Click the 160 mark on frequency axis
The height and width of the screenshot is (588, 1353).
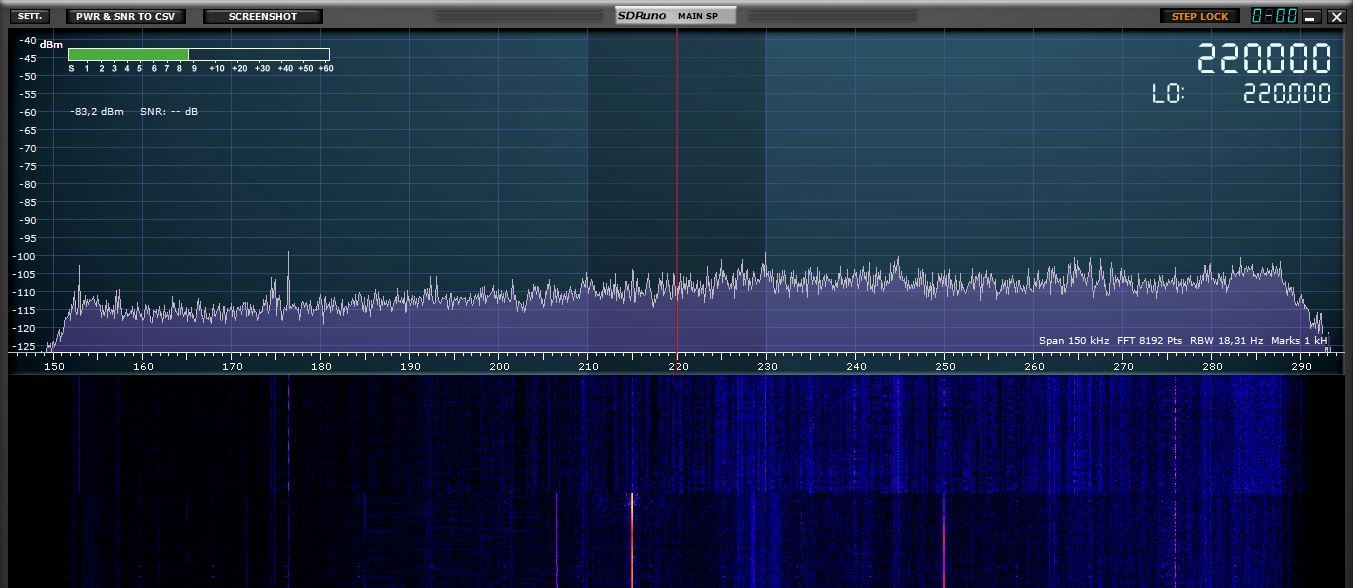click(144, 366)
